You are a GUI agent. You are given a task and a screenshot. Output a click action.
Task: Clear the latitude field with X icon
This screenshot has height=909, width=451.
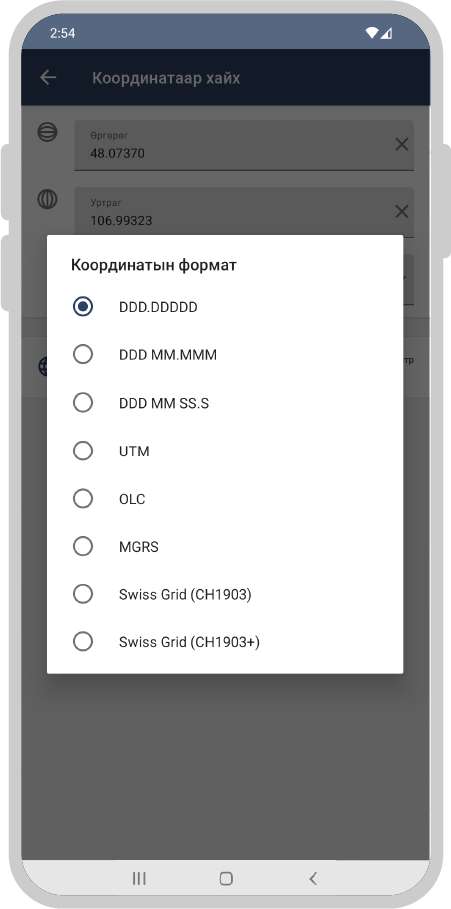(402, 144)
